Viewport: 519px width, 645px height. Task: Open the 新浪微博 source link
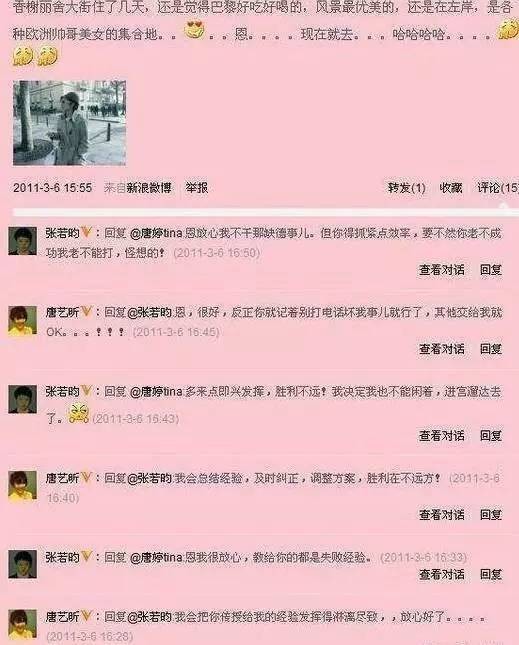148,188
